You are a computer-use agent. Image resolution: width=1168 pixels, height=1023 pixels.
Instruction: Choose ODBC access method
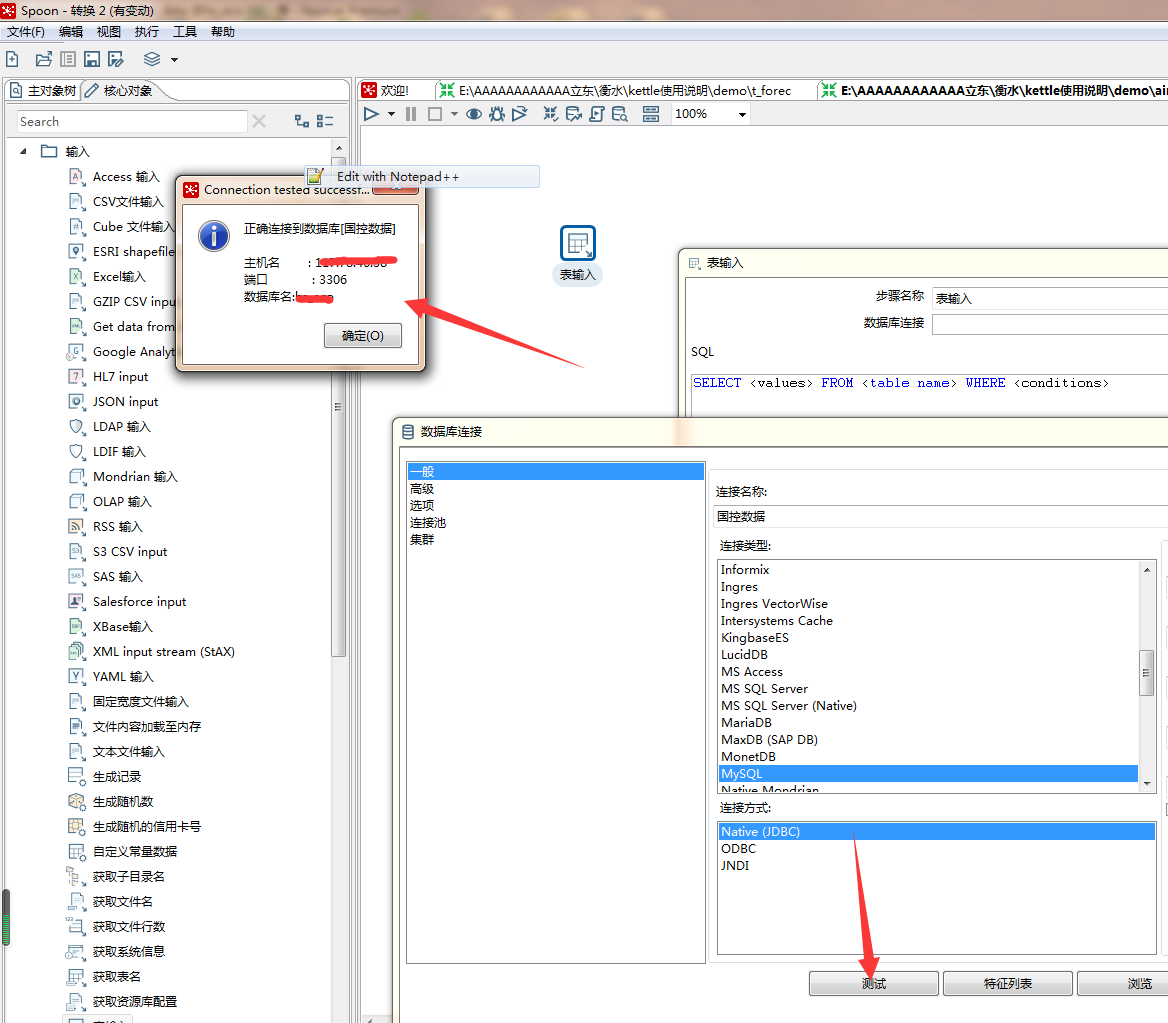click(738, 849)
